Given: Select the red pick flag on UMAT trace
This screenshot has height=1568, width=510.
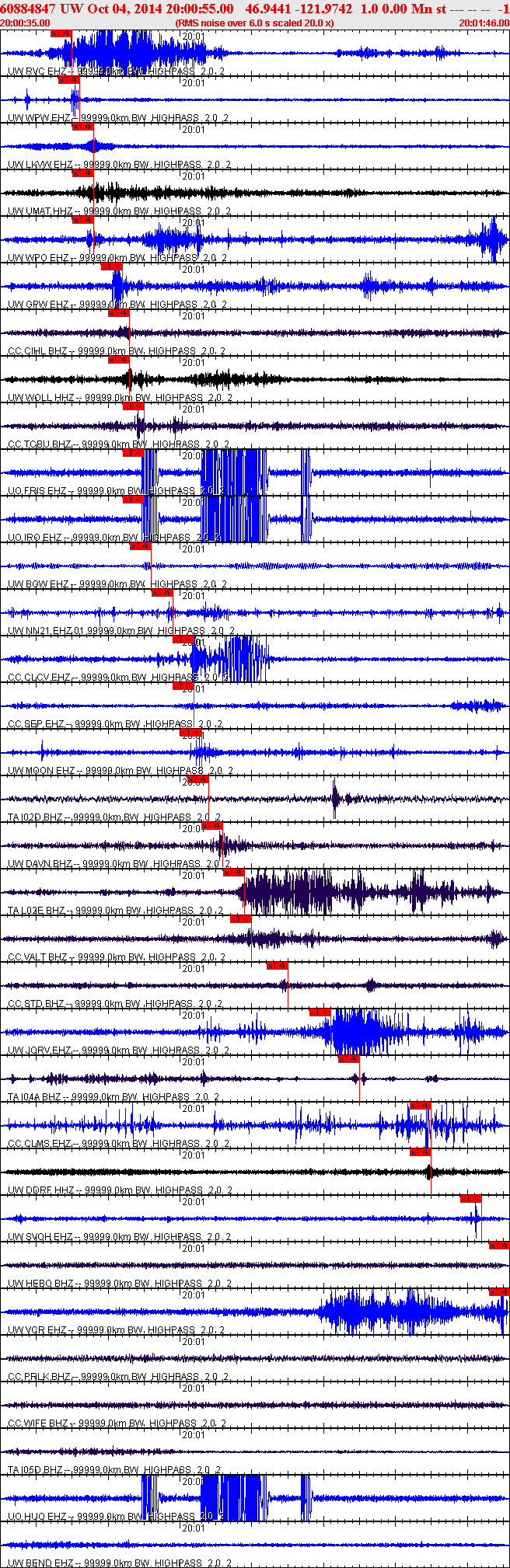Looking at the screenshot, I should (82, 173).
